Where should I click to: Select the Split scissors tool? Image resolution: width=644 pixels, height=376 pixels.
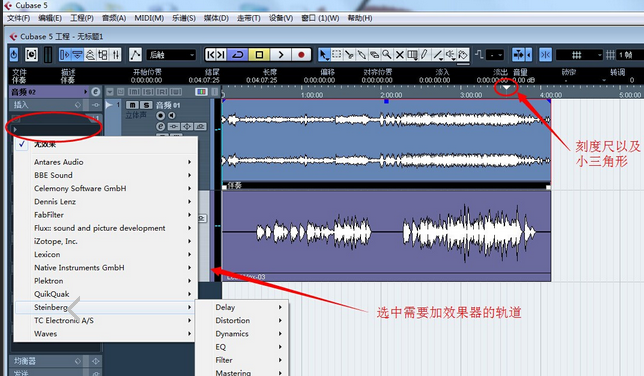pos(349,55)
